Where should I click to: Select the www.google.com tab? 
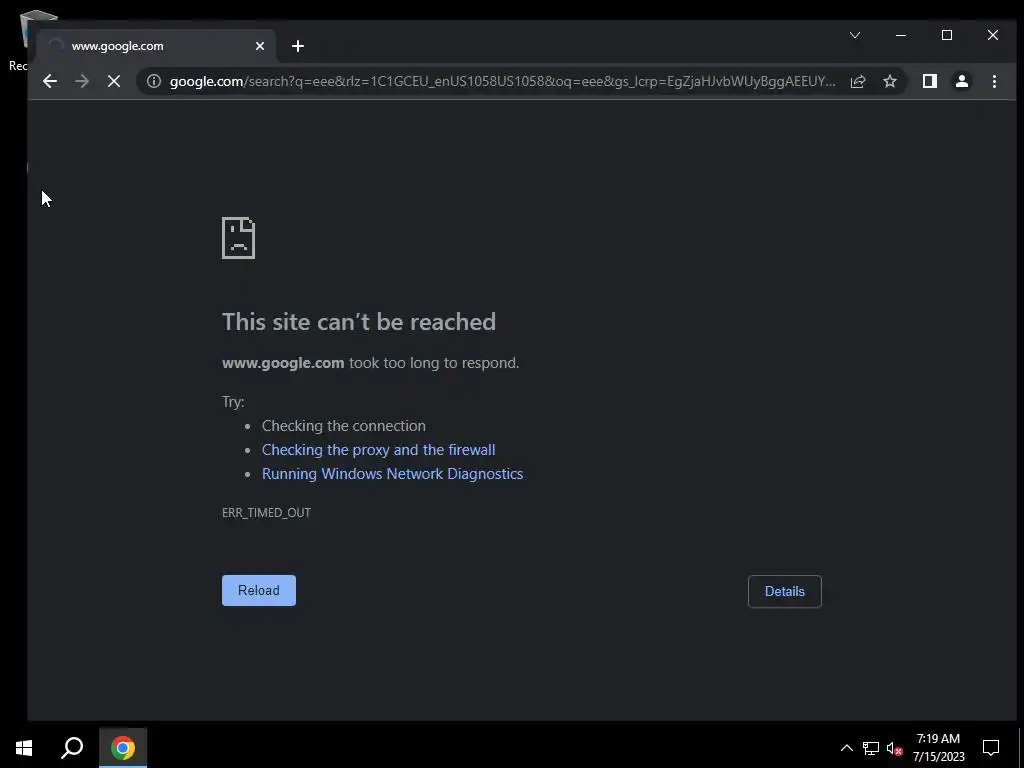tap(156, 46)
